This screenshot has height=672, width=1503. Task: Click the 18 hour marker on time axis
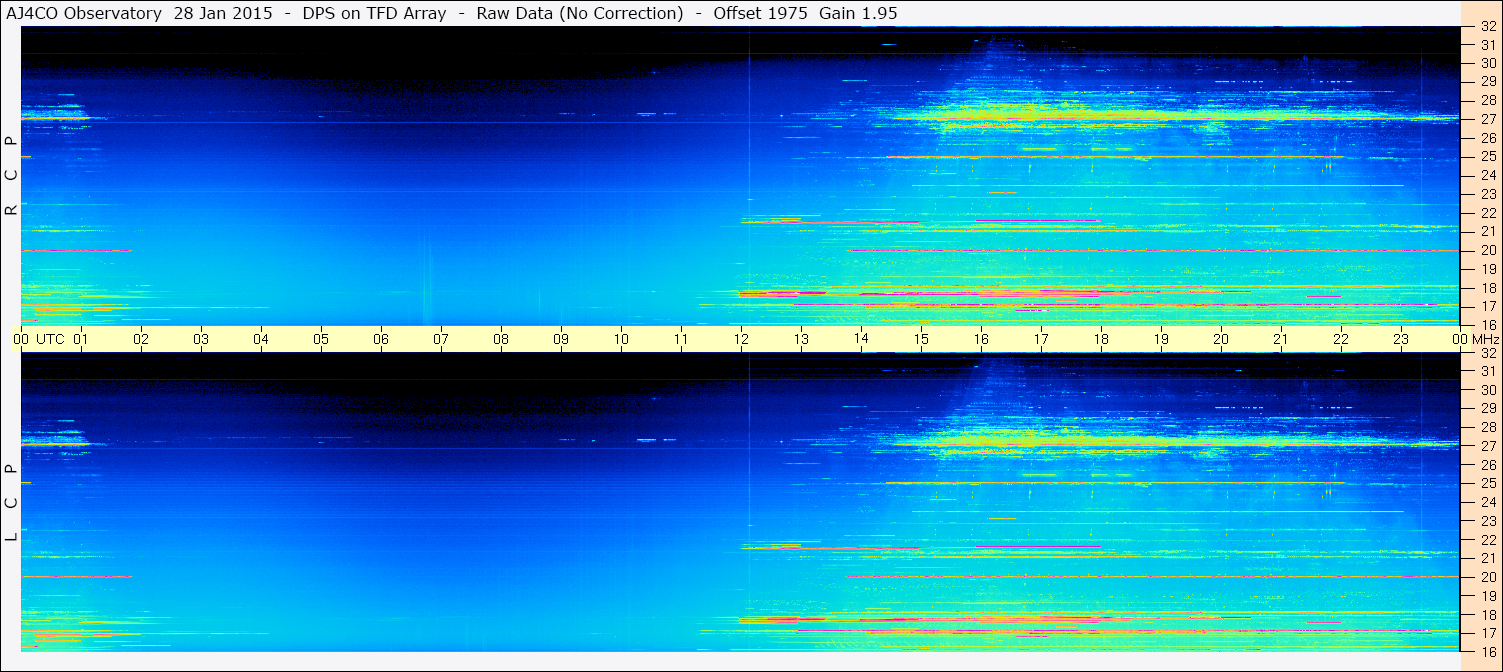tap(1101, 339)
